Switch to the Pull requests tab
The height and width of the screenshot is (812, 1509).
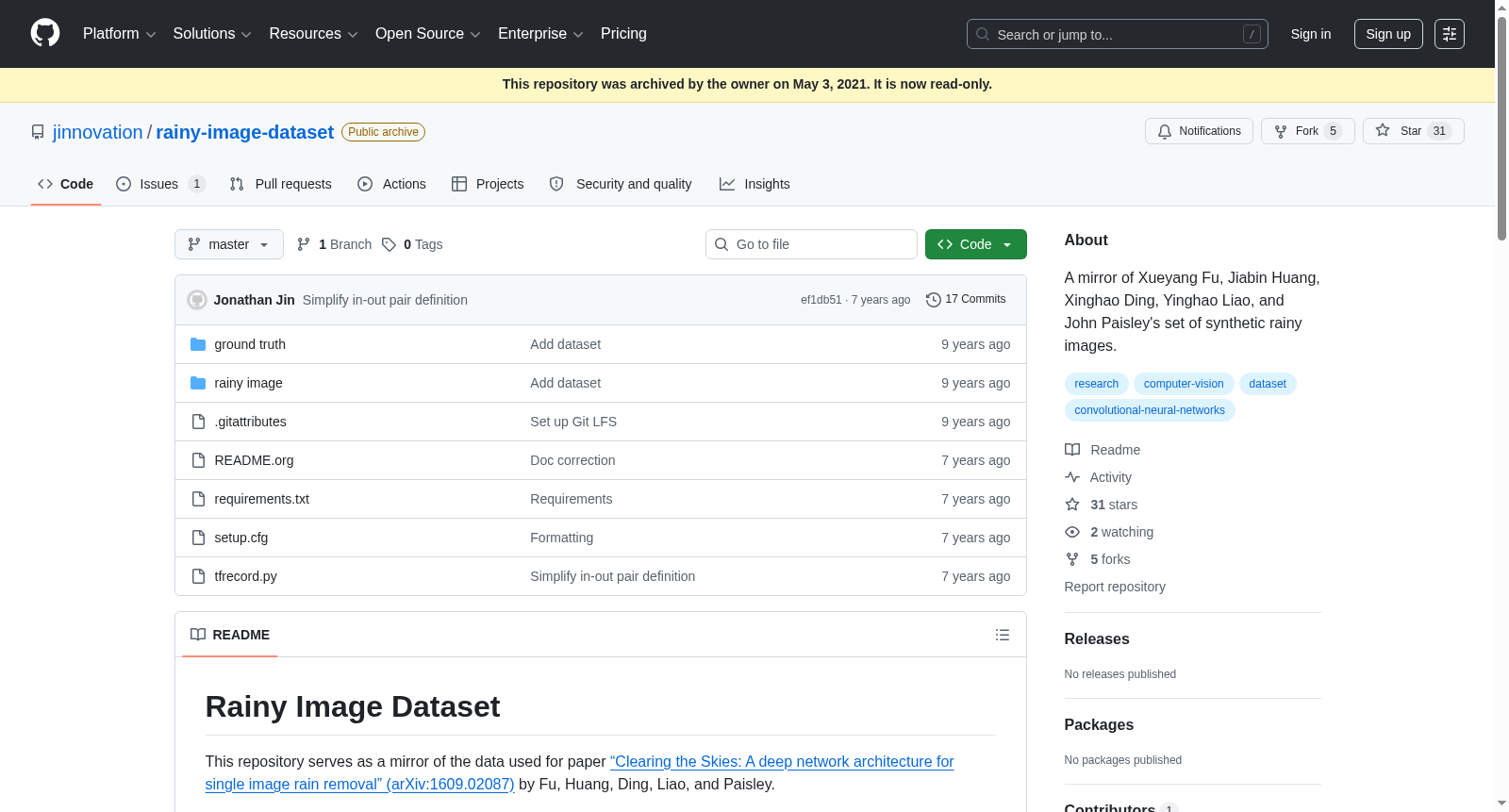281,184
